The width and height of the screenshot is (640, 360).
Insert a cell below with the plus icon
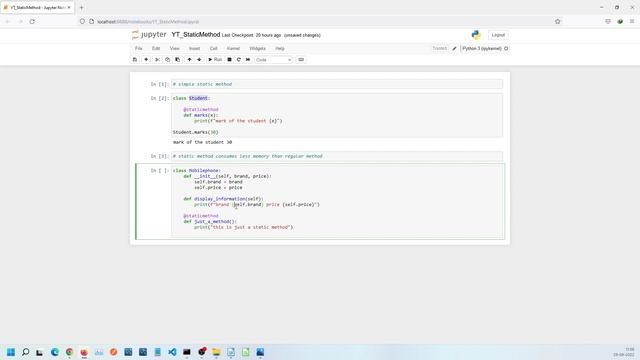click(146, 60)
